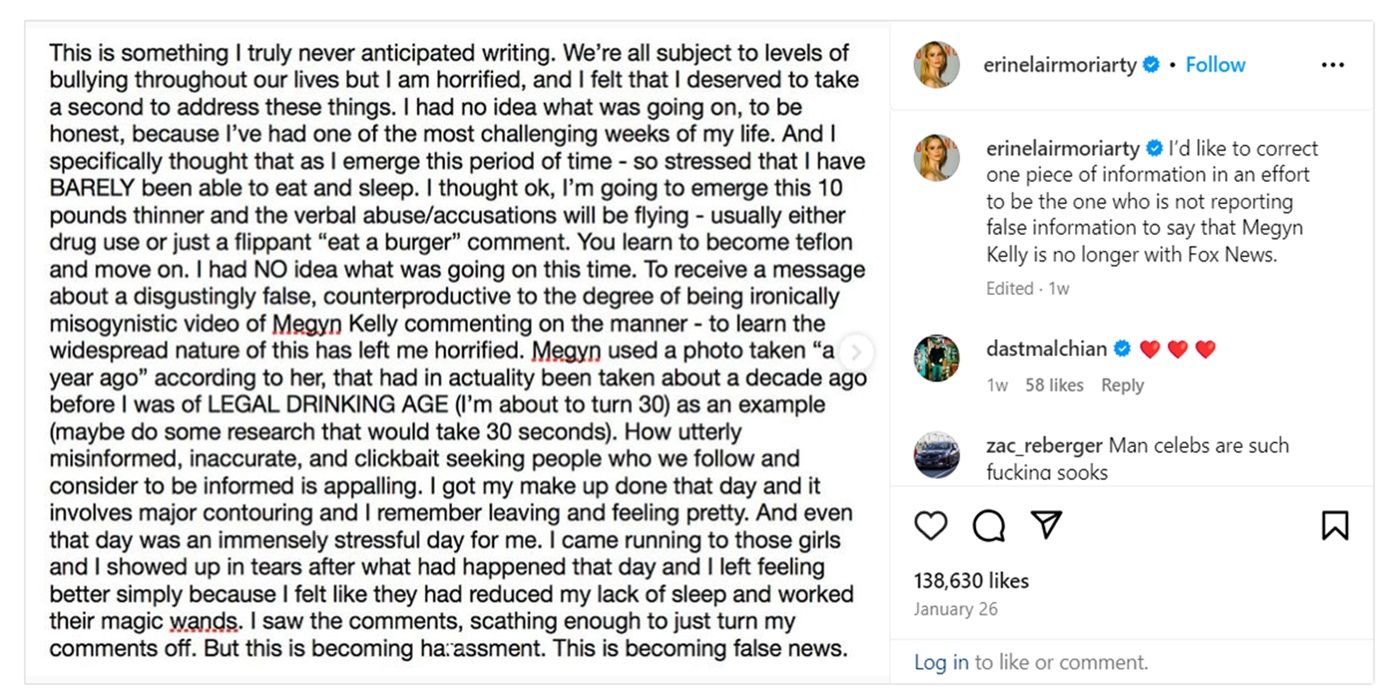This screenshot has height=700, width=1400.
Task: Click the Edited · 1w timestamp
Action: click(x=1026, y=288)
